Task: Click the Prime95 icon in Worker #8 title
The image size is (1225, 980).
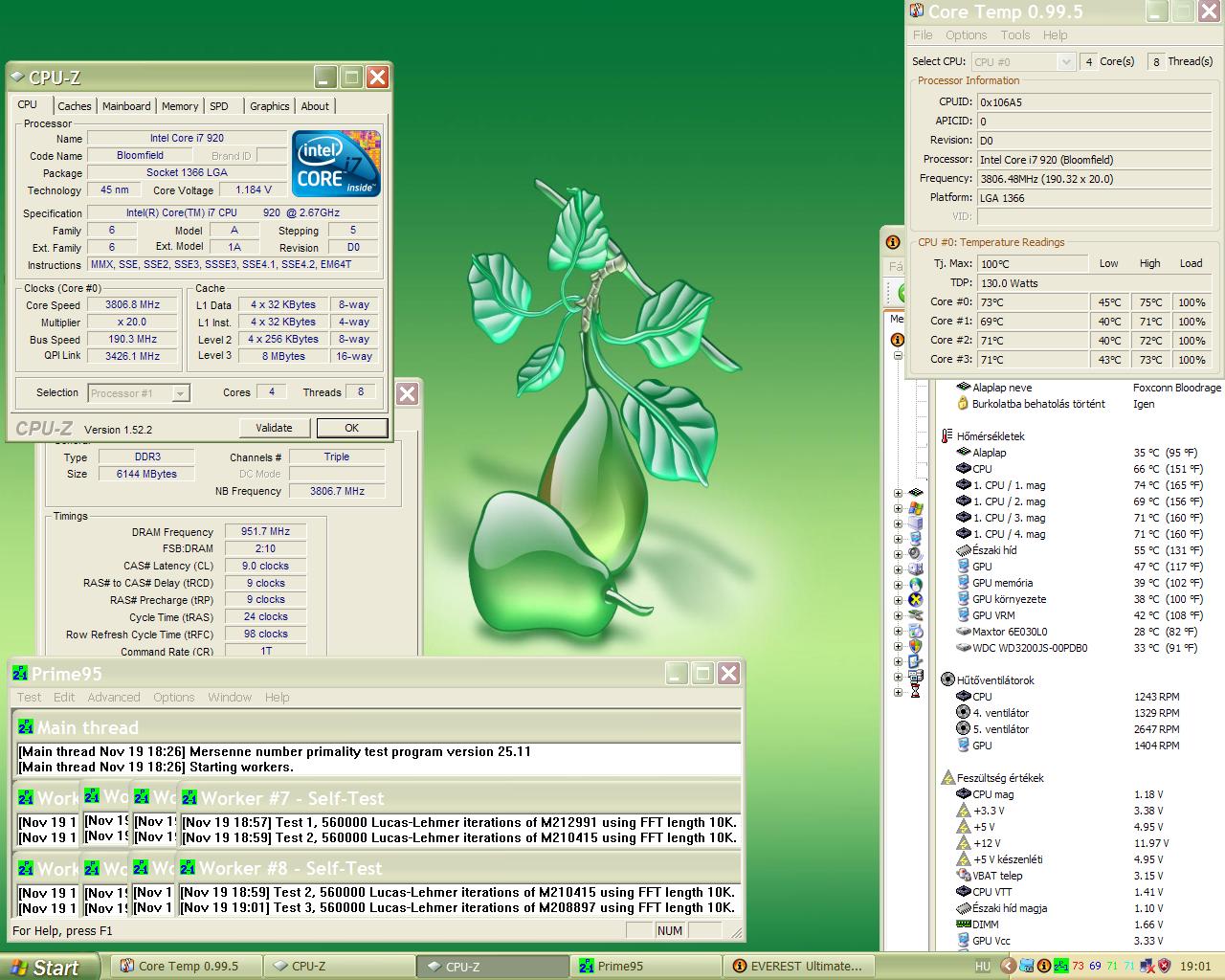Action: 188,869
